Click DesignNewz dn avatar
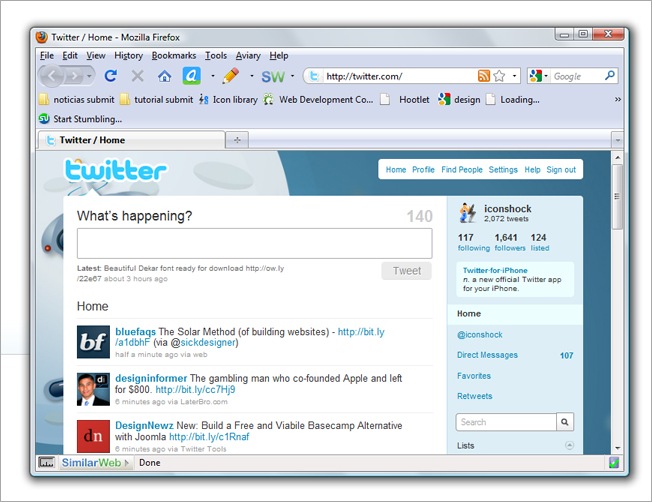Image resolution: width=652 pixels, height=502 pixels. tap(93, 436)
